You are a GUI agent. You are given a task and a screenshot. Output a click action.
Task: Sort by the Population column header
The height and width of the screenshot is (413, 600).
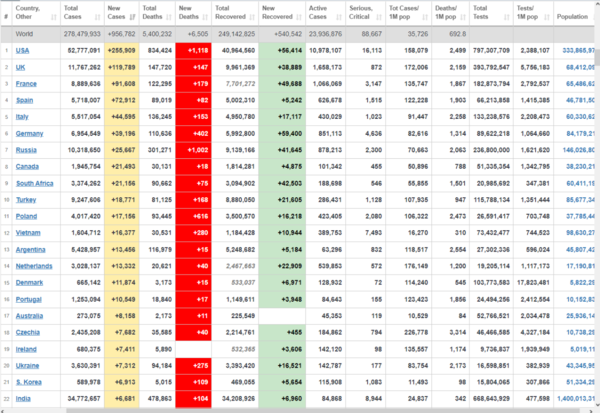[x=572, y=17]
